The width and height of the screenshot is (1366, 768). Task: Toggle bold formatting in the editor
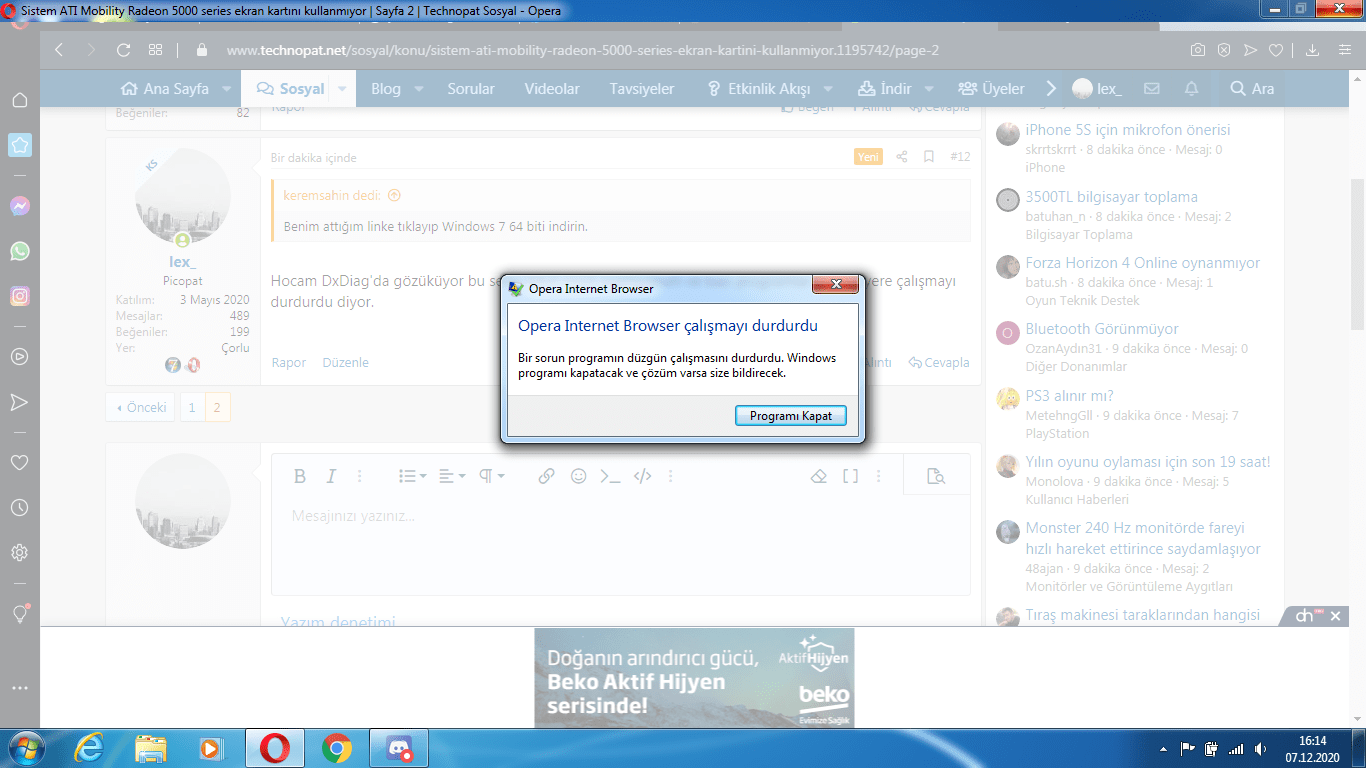(299, 476)
